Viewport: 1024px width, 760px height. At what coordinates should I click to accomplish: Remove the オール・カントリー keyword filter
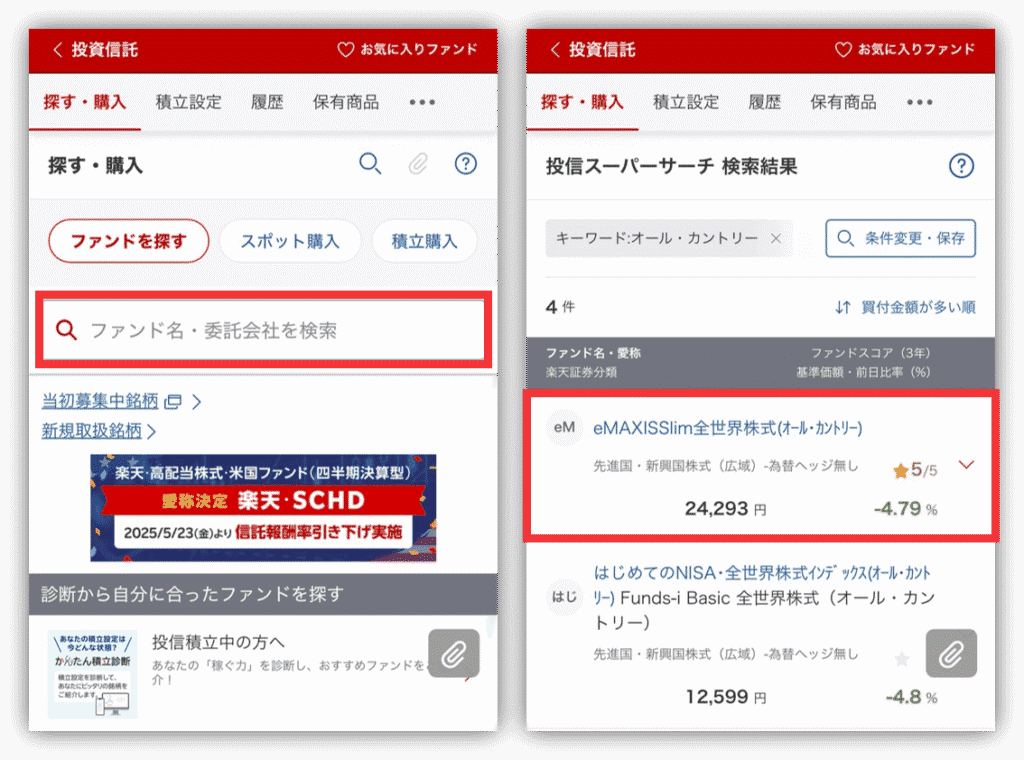(776, 238)
